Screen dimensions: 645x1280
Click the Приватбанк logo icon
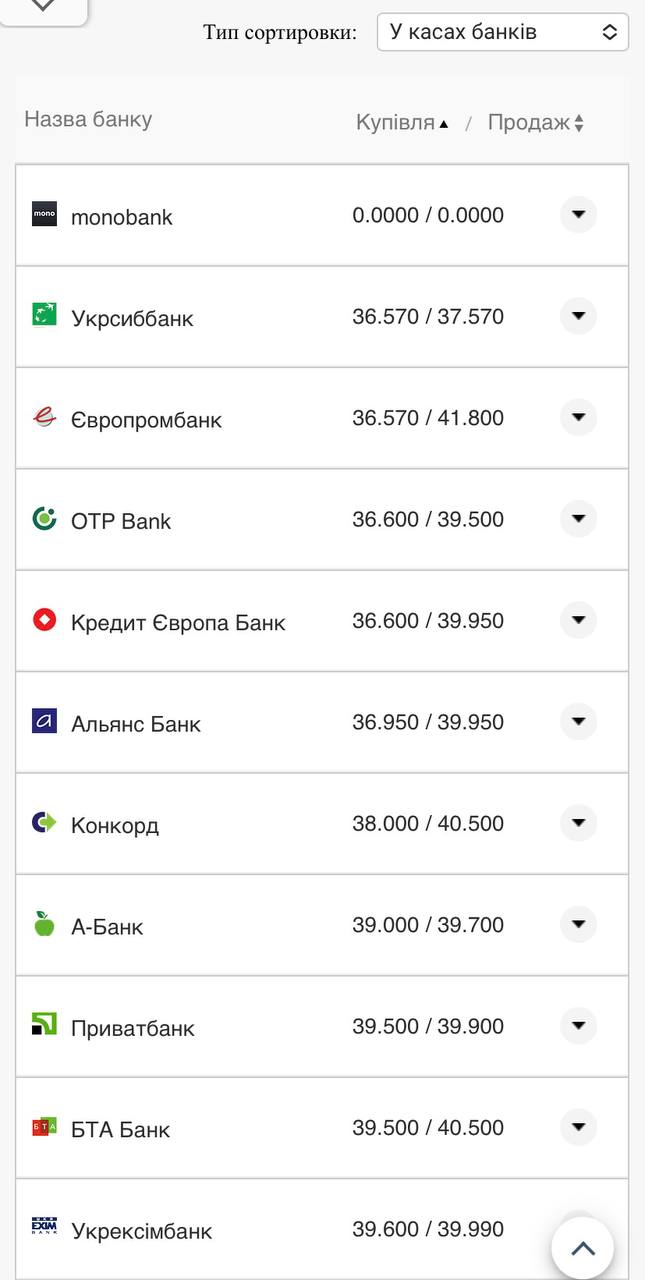point(44,1026)
